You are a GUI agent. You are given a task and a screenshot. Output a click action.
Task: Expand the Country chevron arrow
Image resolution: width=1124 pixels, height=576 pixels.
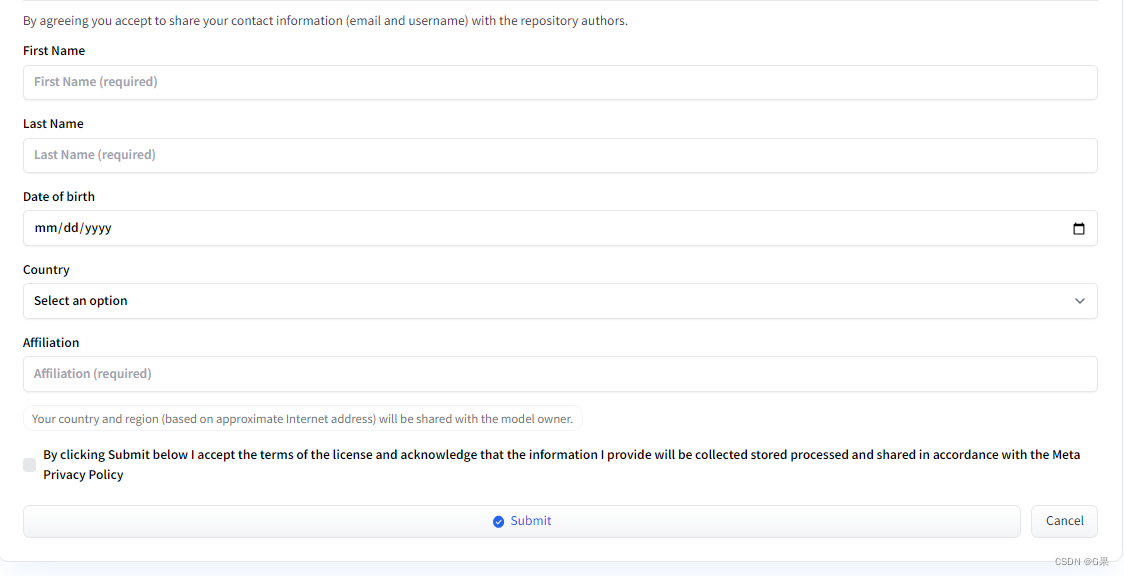[1080, 301]
